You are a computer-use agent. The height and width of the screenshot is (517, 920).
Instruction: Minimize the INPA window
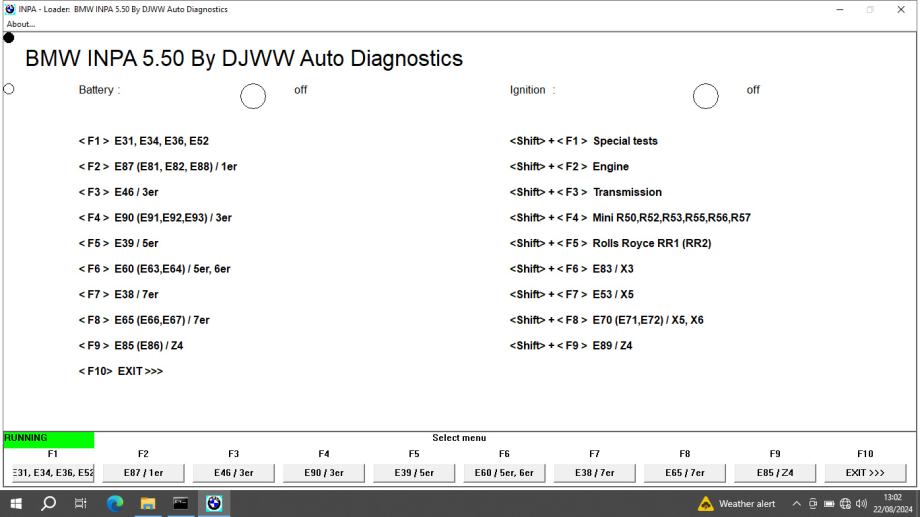click(840, 9)
